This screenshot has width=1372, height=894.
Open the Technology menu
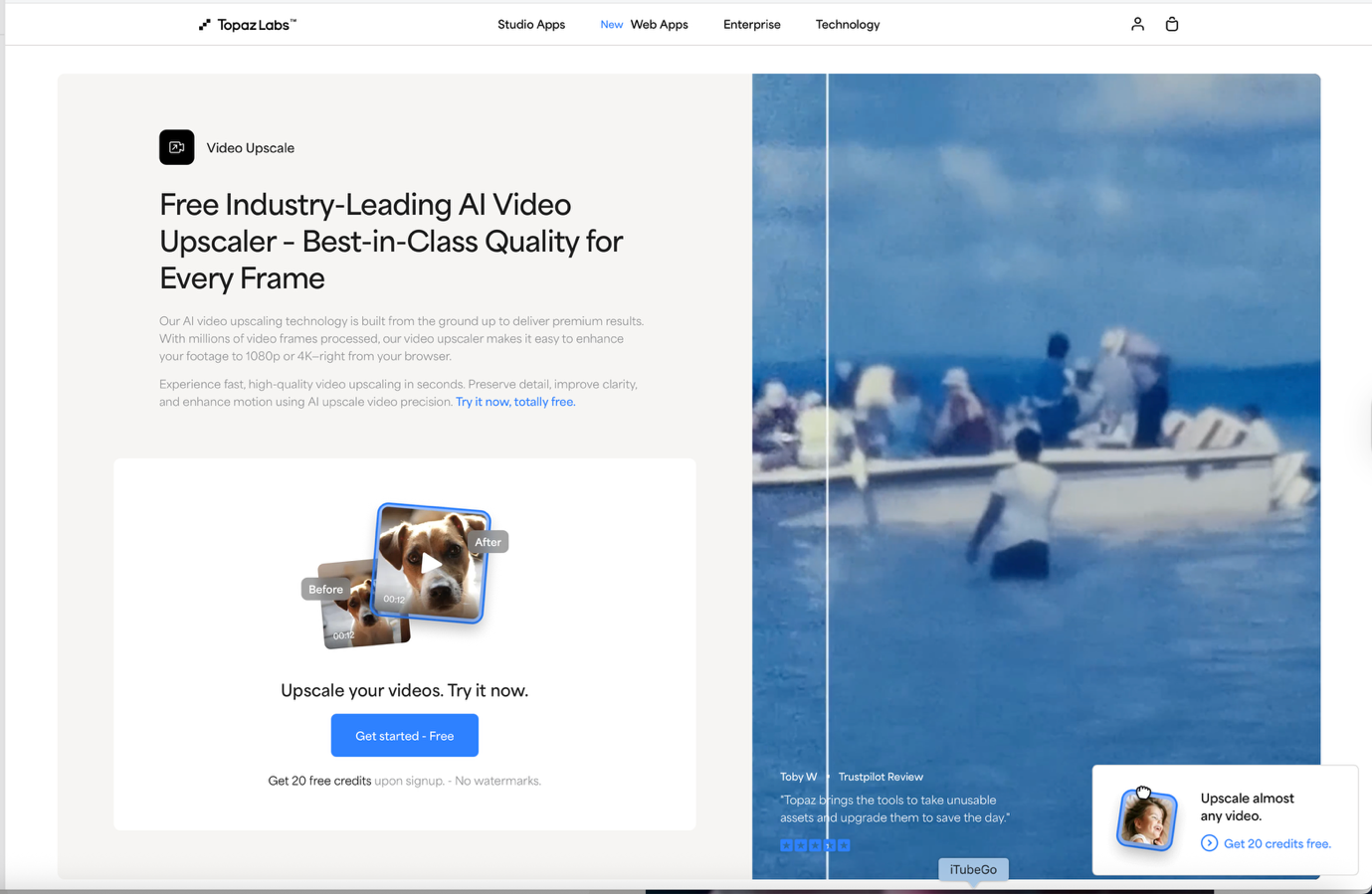pos(848,25)
